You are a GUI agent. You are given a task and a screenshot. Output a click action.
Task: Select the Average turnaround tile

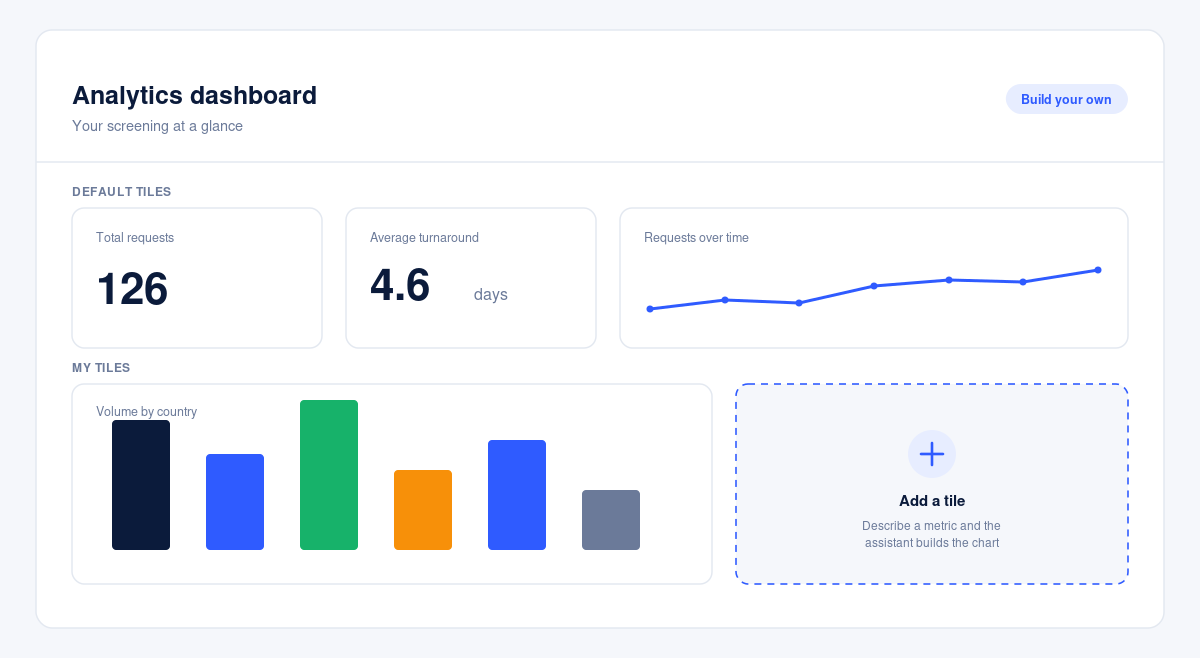pyautogui.click(x=471, y=278)
